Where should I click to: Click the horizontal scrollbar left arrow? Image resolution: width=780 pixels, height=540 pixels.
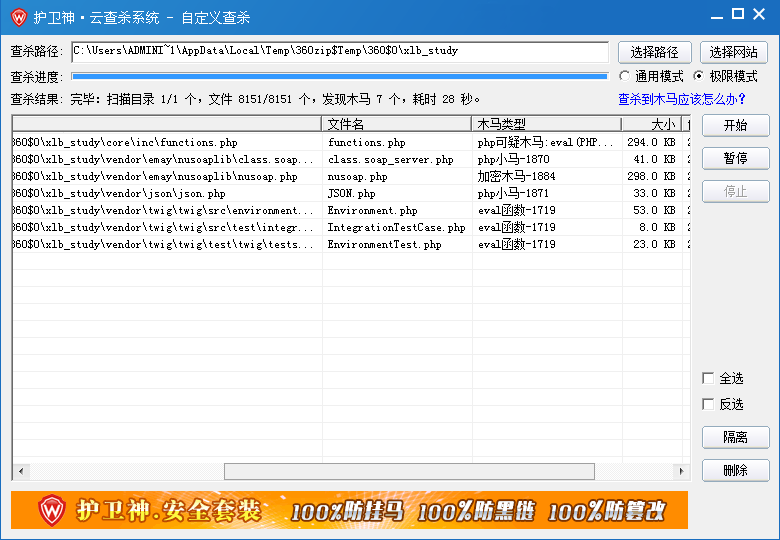pyautogui.click(x=21, y=471)
